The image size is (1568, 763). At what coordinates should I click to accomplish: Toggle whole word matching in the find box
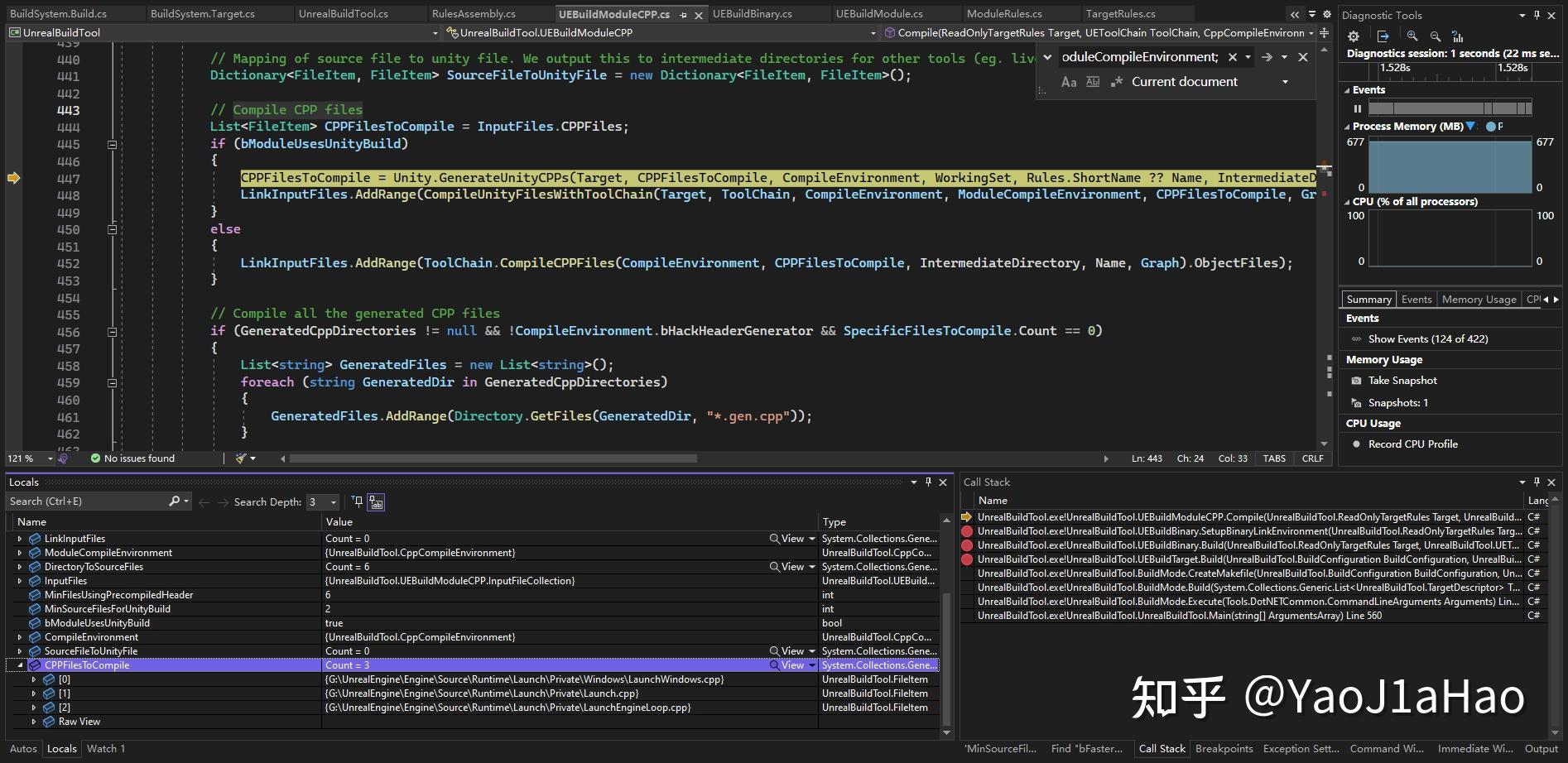(1093, 81)
